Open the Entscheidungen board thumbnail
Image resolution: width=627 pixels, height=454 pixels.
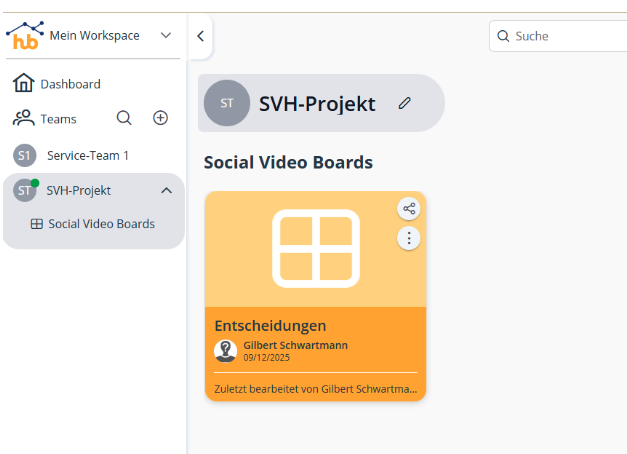click(x=315, y=250)
